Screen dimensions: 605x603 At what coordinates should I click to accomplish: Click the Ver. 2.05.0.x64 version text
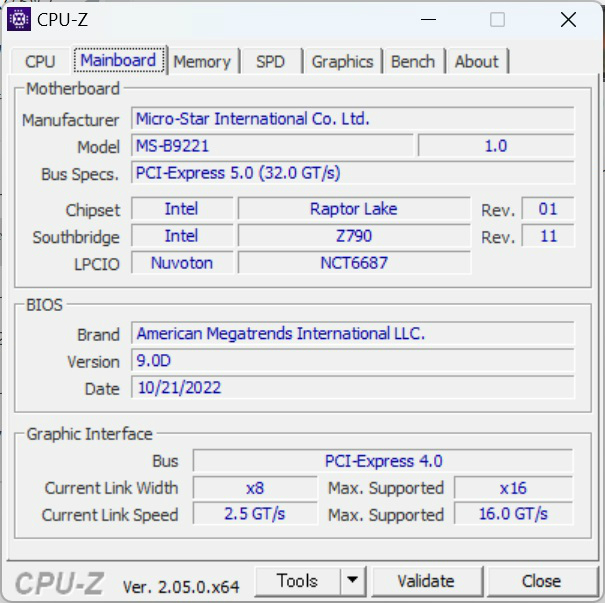pyautogui.click(x=181, y=587)
